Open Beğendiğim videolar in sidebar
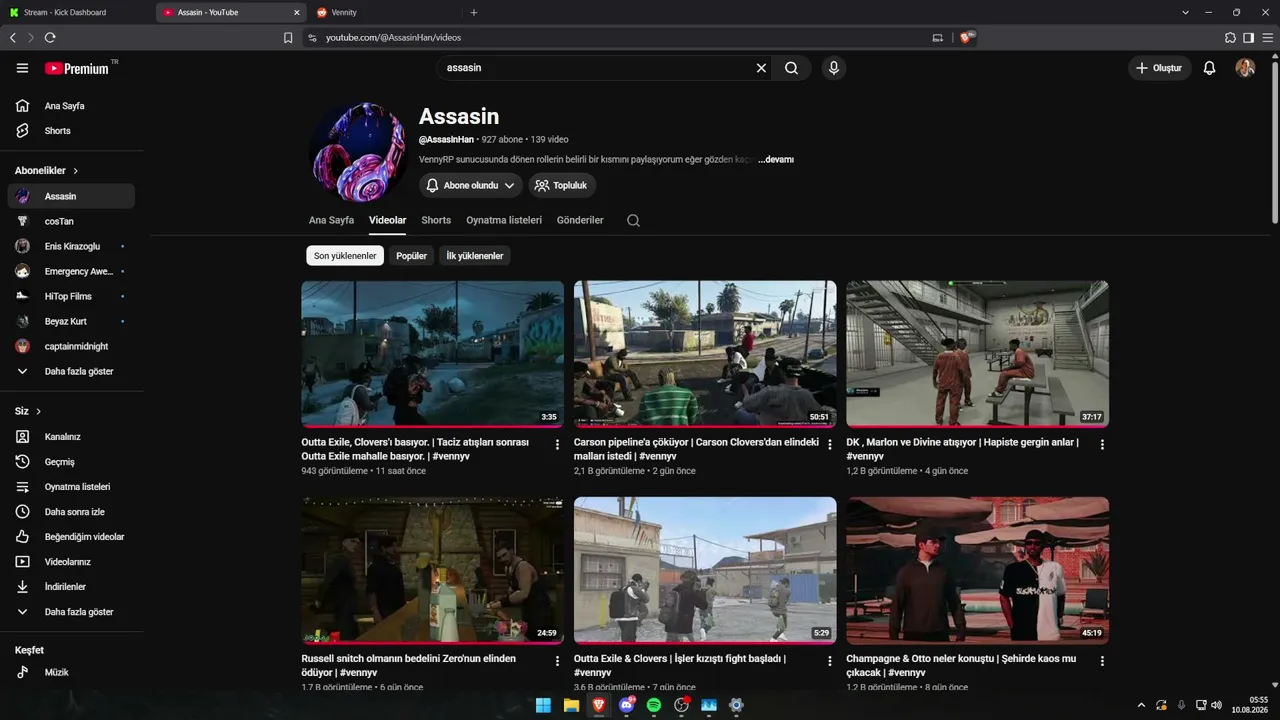The width and height of the screenshot is (1280, 720). click(71, 537)
